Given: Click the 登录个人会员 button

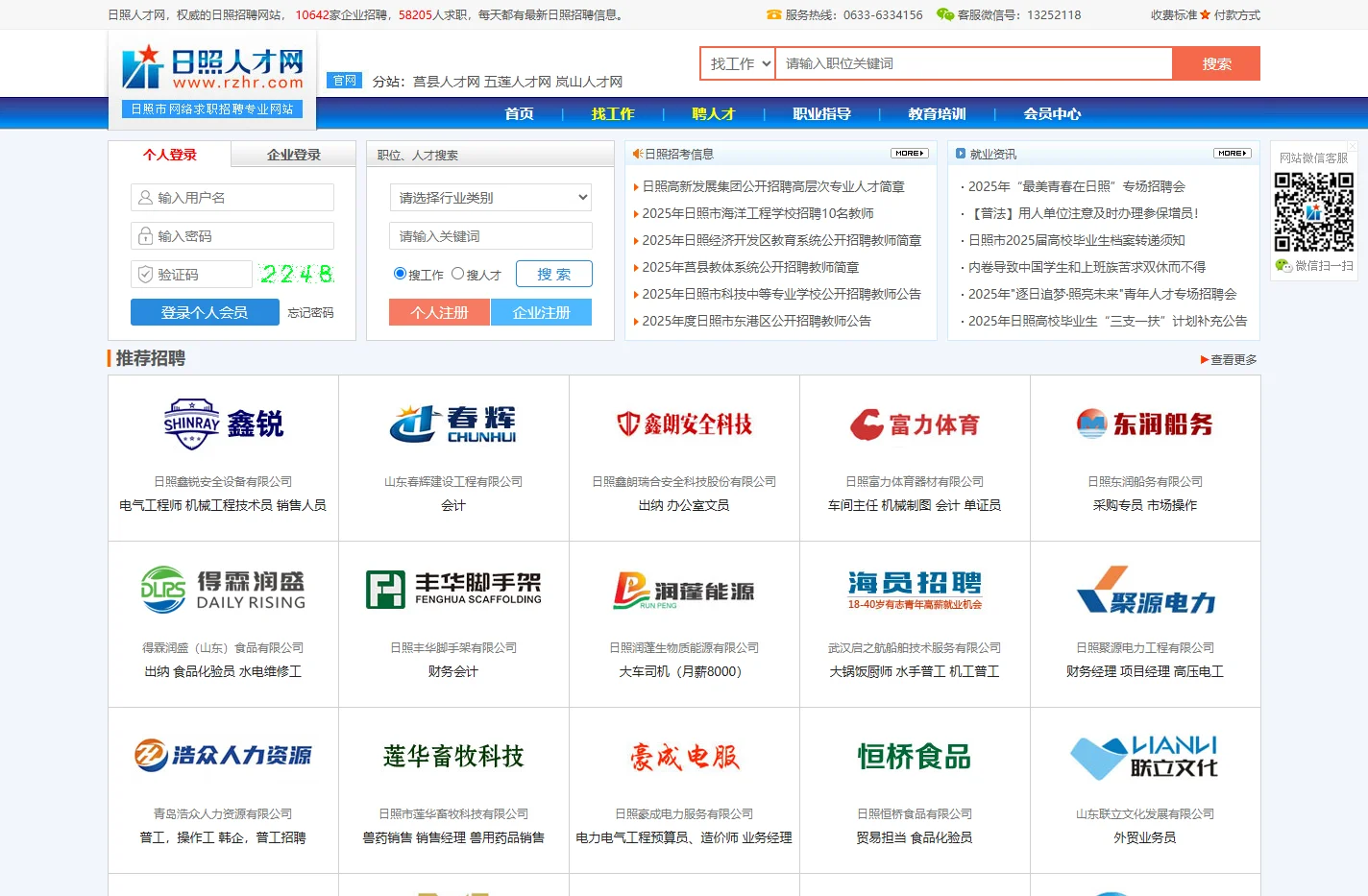Looking at the screenshot, I should [205, 312].
